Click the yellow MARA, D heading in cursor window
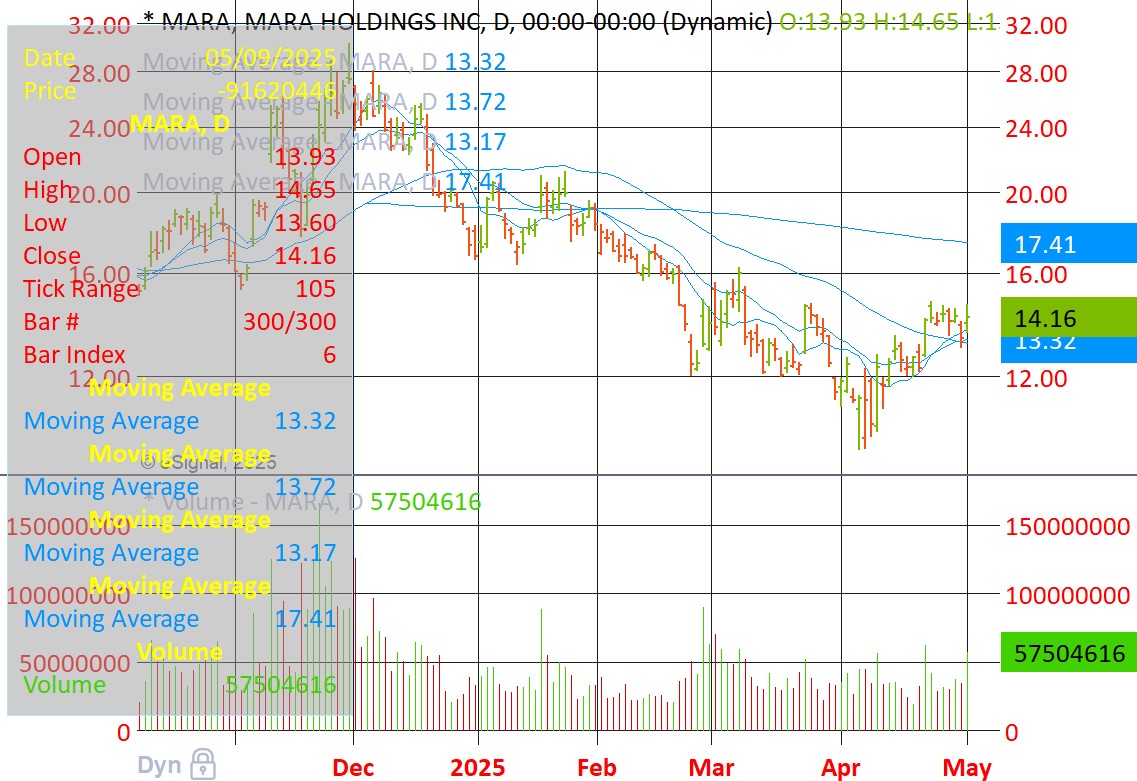This screenshot has width=1137, height=781. [179, 123]
